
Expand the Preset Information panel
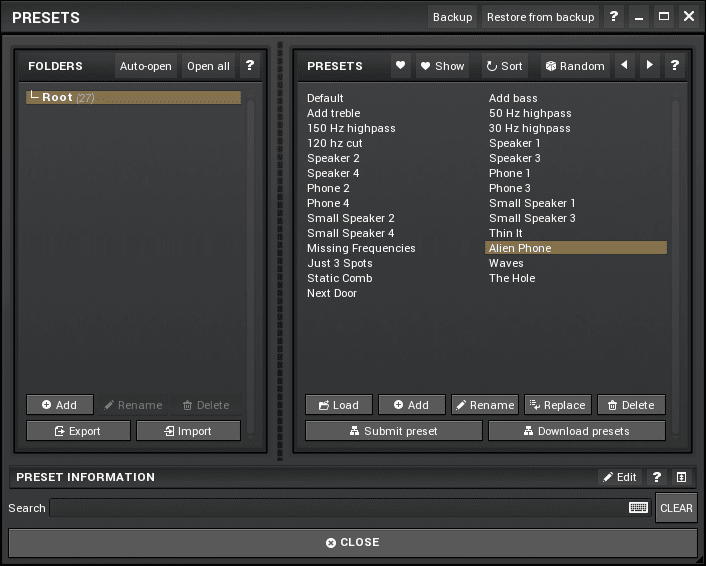coord(681,477)
